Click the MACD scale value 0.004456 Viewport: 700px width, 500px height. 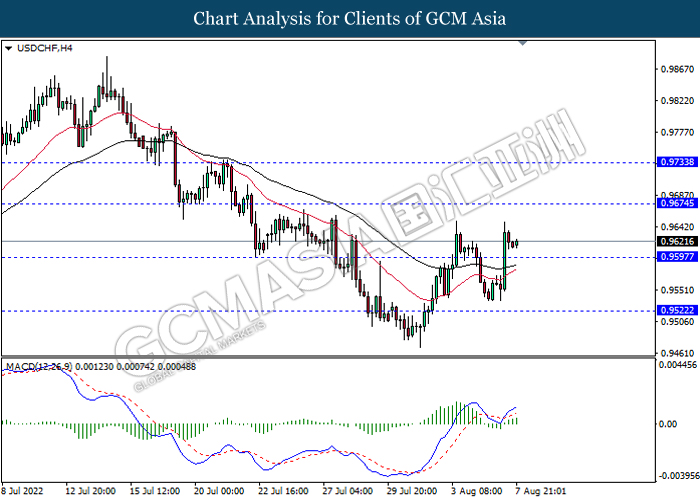coord(678,365)
